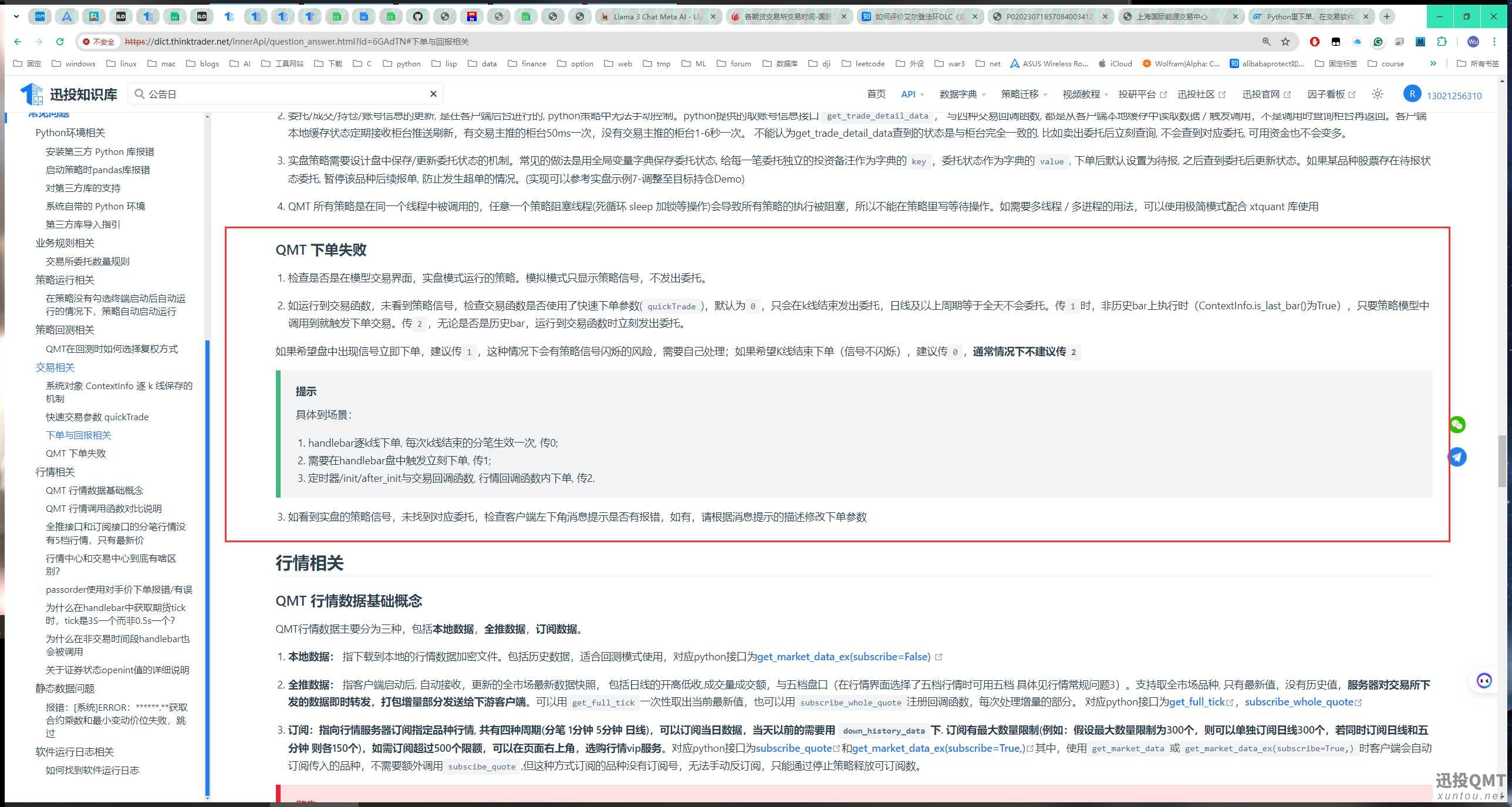Image resolution: width=1512 pixels, height=807 pixels.
Task: Click get_market_data_ex(subscribe=False) link
Action: pyautogui.click(x=843, y=657)
